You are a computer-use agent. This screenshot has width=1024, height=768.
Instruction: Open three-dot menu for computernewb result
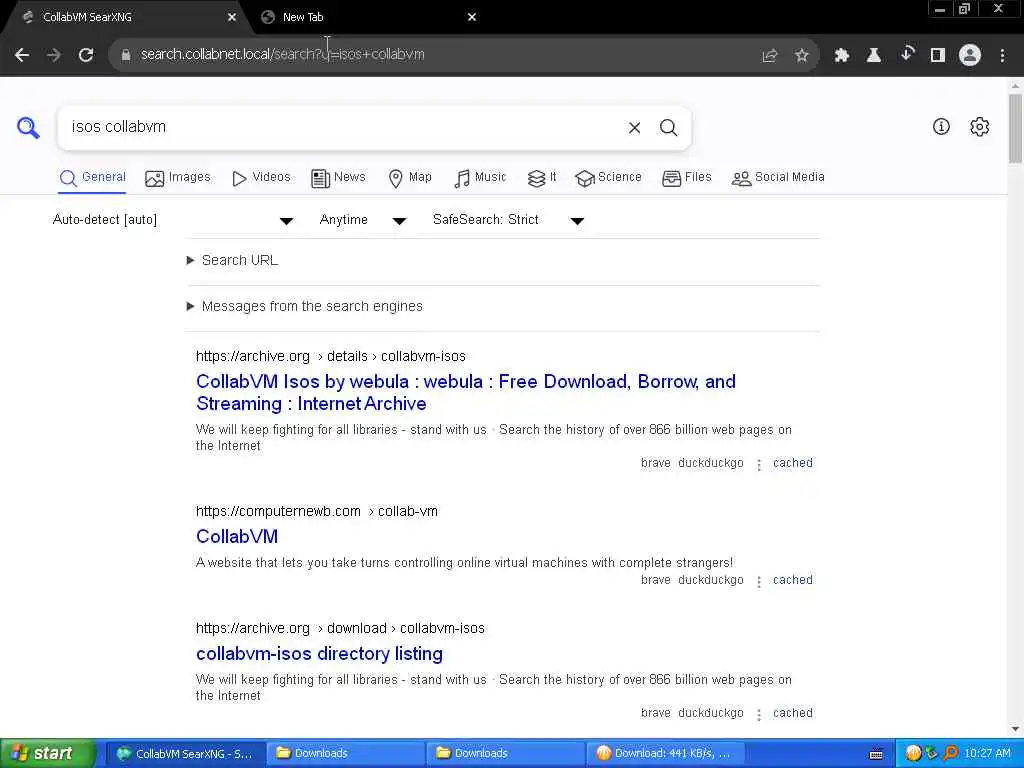[759, 581]
